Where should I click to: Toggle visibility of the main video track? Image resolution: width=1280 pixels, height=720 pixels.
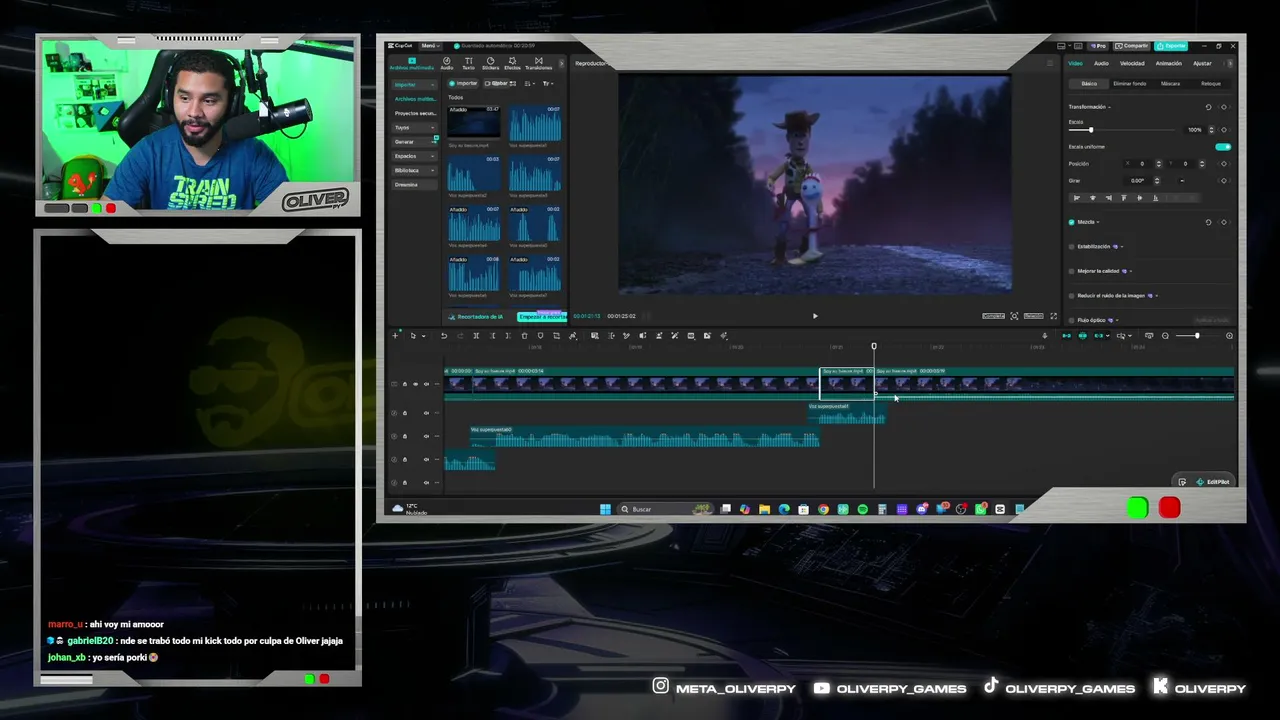pyautogui.click(x=415, y=384)
